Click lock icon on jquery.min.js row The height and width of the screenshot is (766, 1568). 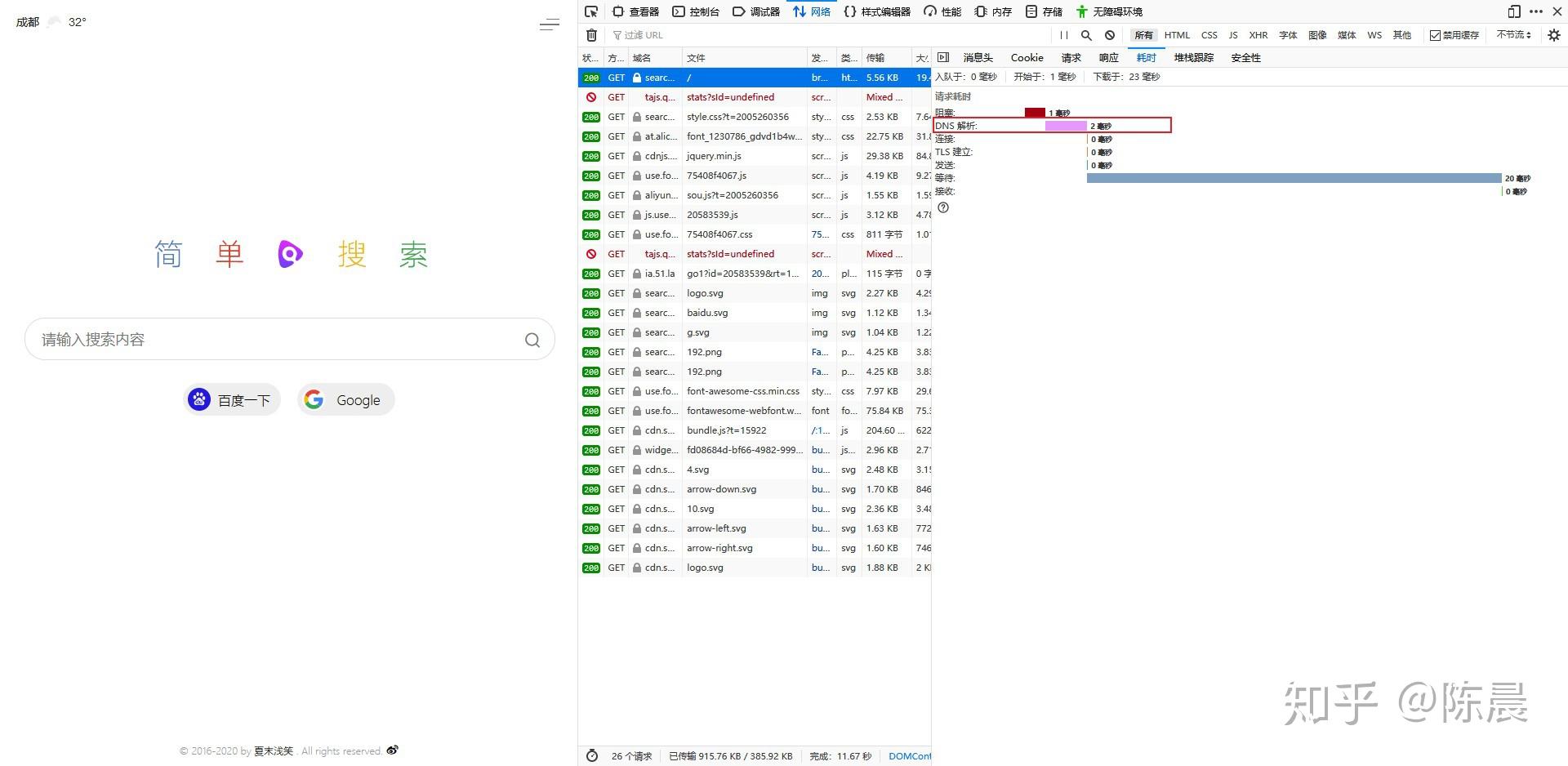(637, 156)
